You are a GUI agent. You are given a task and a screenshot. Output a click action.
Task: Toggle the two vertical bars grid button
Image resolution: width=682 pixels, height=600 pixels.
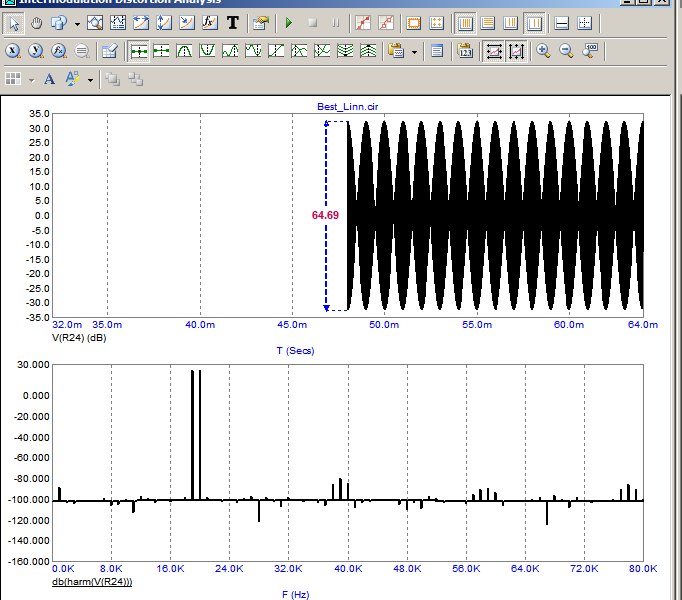pos(534,23)
